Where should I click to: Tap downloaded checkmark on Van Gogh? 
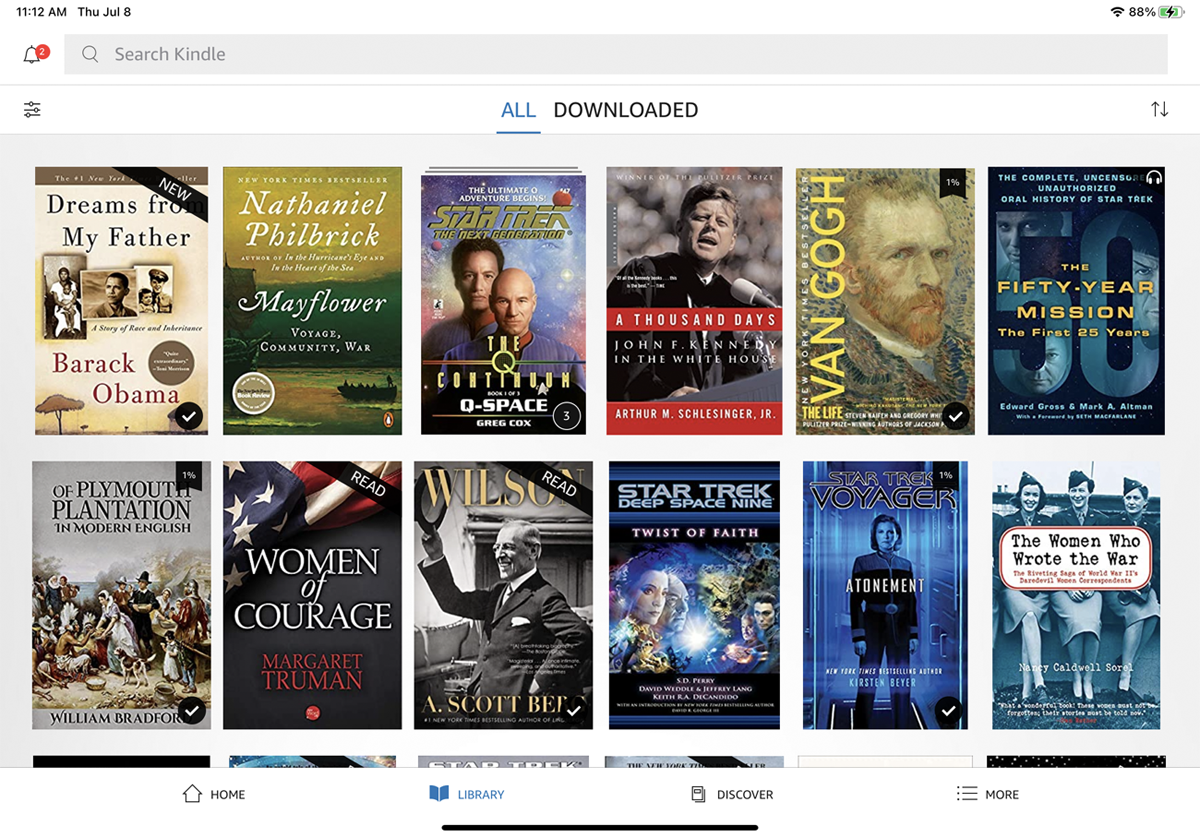click(956, 416)
